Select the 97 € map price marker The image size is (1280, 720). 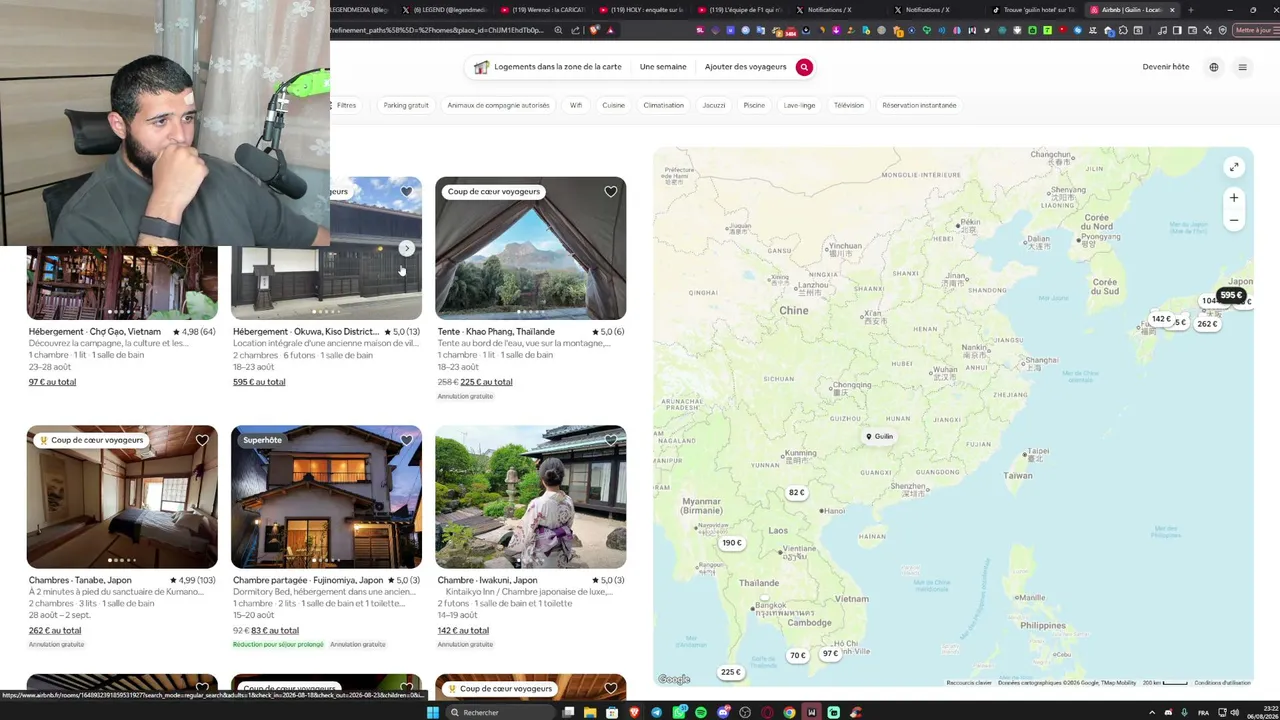(x=830, y=654)
